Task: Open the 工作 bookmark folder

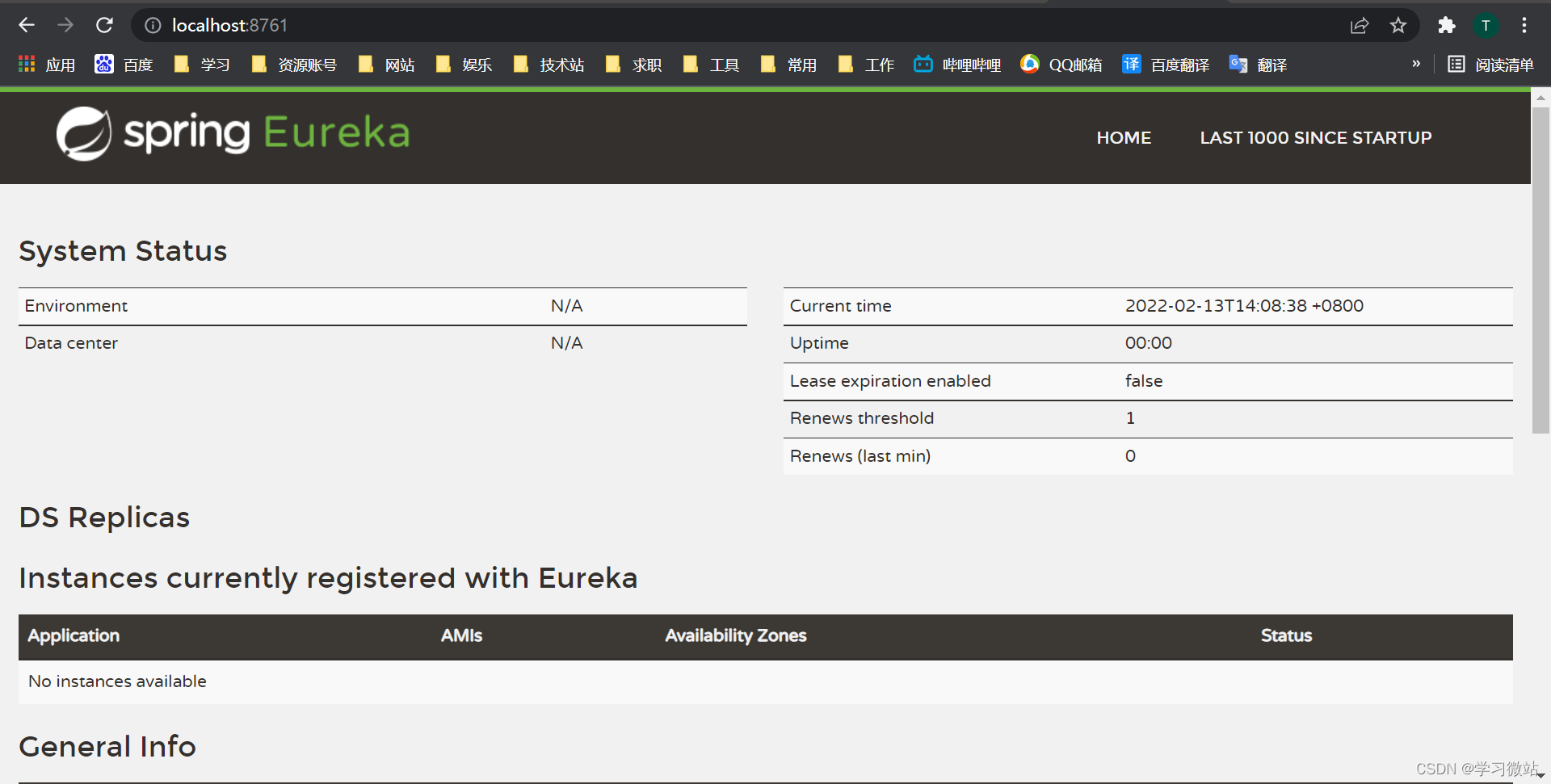Action: (866, 65)
